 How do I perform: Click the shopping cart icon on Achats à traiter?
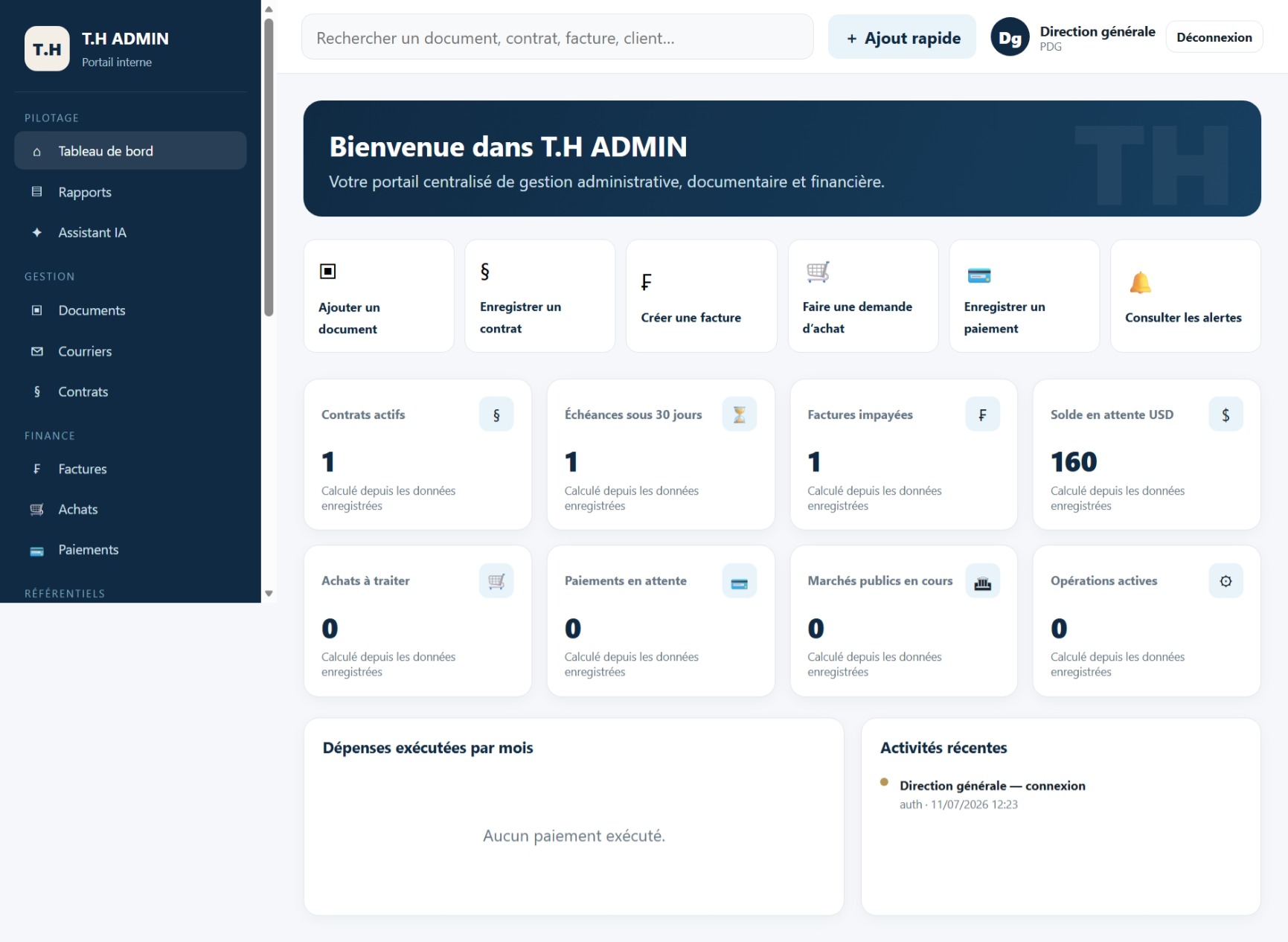pos(496,581)
